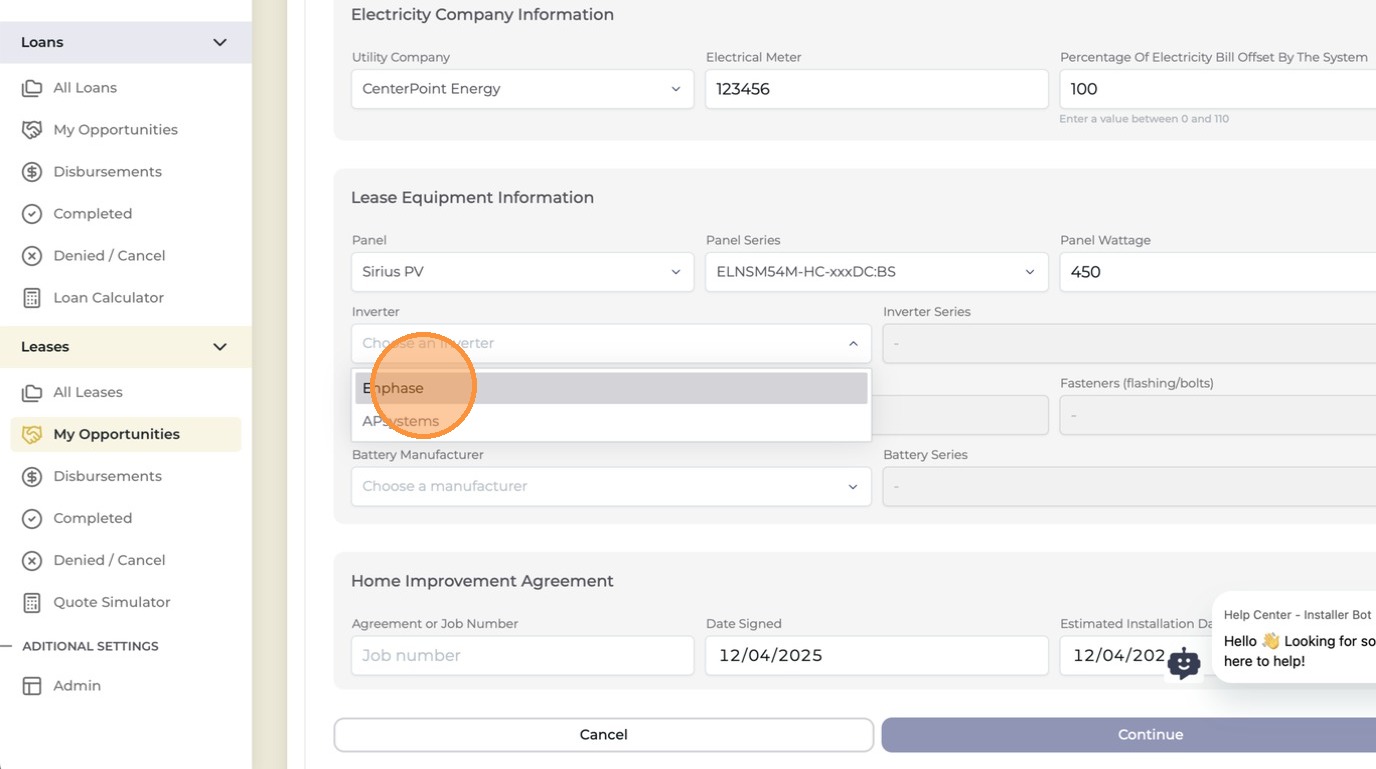
Task: Click the Percentage Offset input field
Action: point(1218,89)
